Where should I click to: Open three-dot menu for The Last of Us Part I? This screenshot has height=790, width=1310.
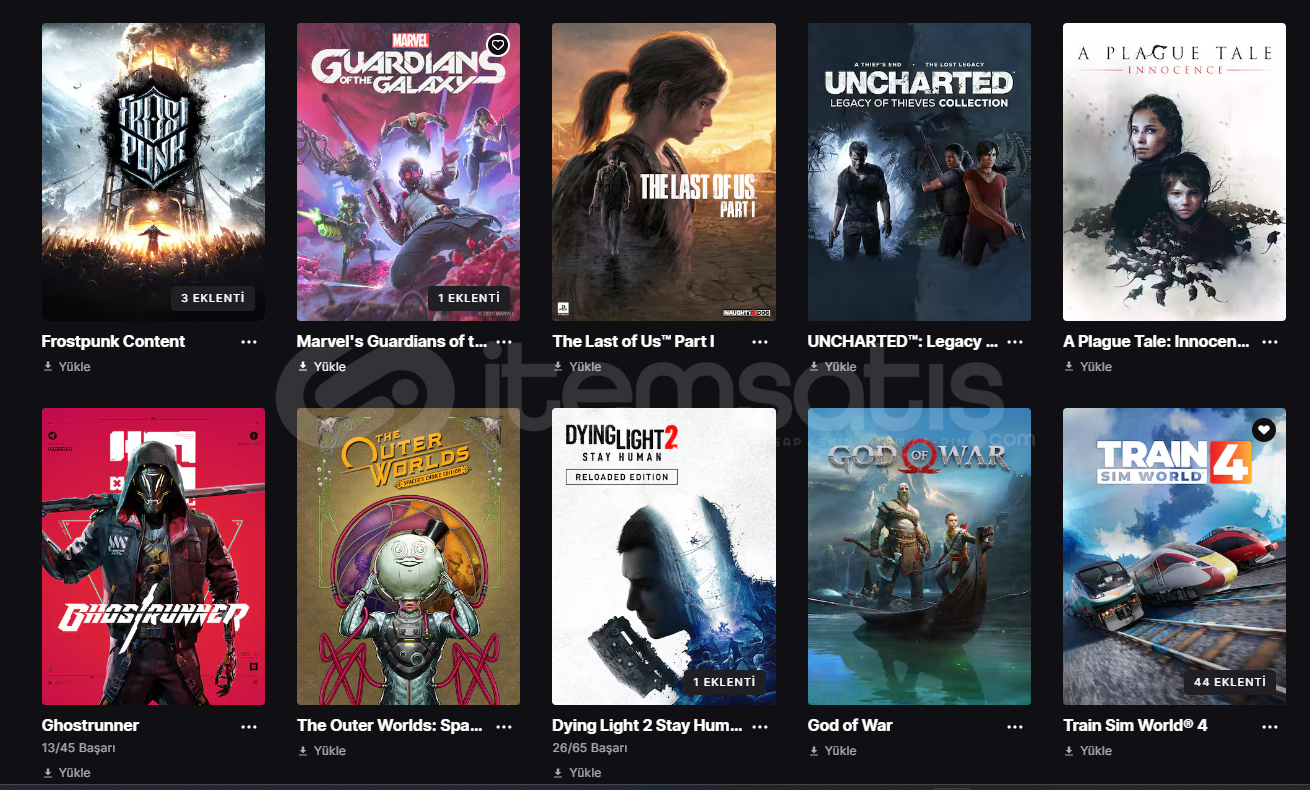point(760,342)
